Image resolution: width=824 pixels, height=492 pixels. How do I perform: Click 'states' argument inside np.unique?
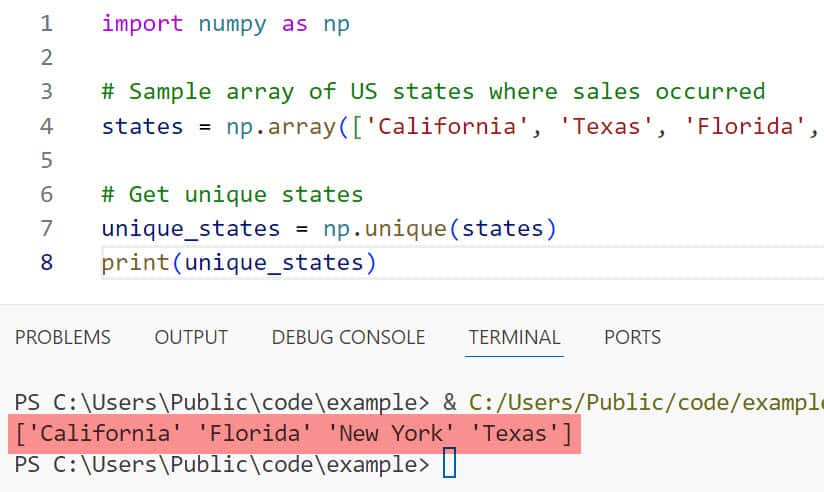click(x=502, y=229)
